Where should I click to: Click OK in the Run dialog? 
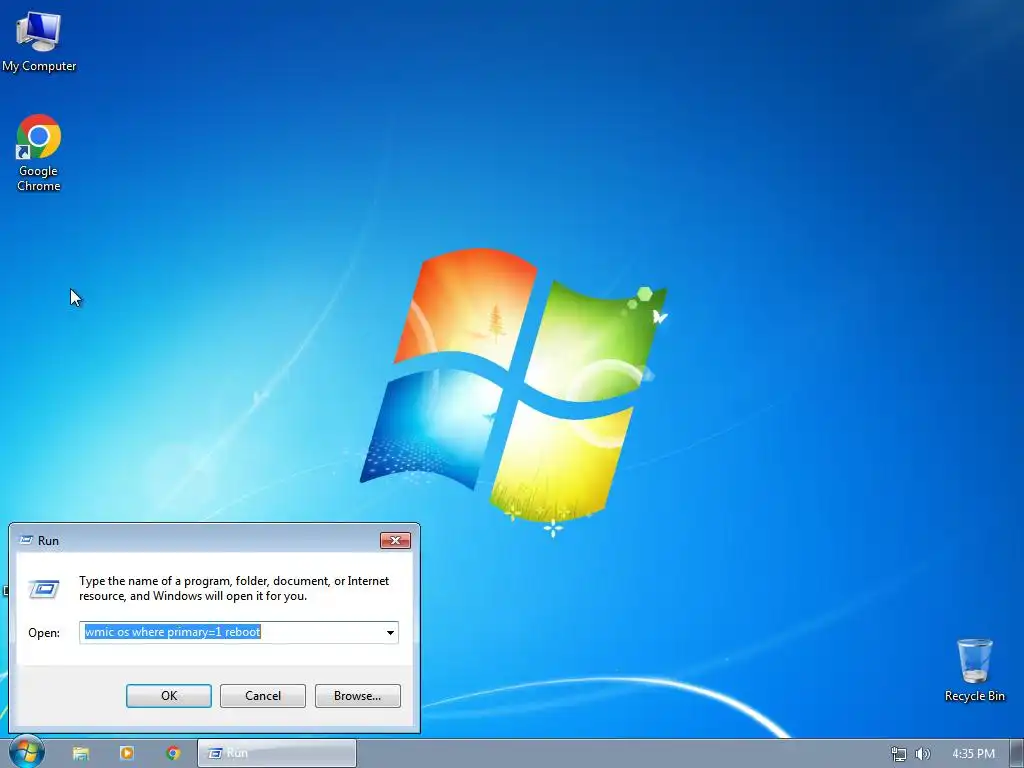[x=168, y=696]
